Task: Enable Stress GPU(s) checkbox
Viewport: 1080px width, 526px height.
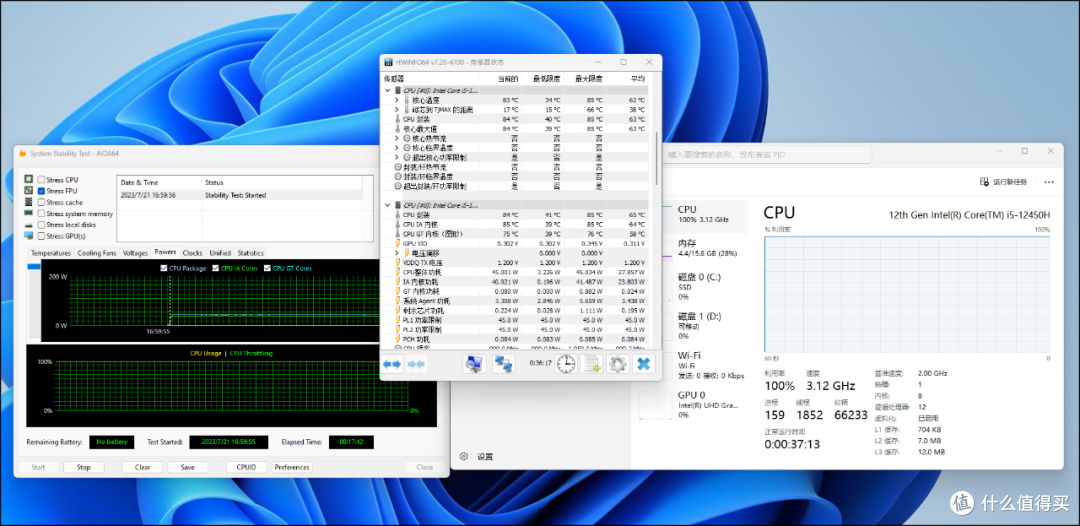Action: 41,236
